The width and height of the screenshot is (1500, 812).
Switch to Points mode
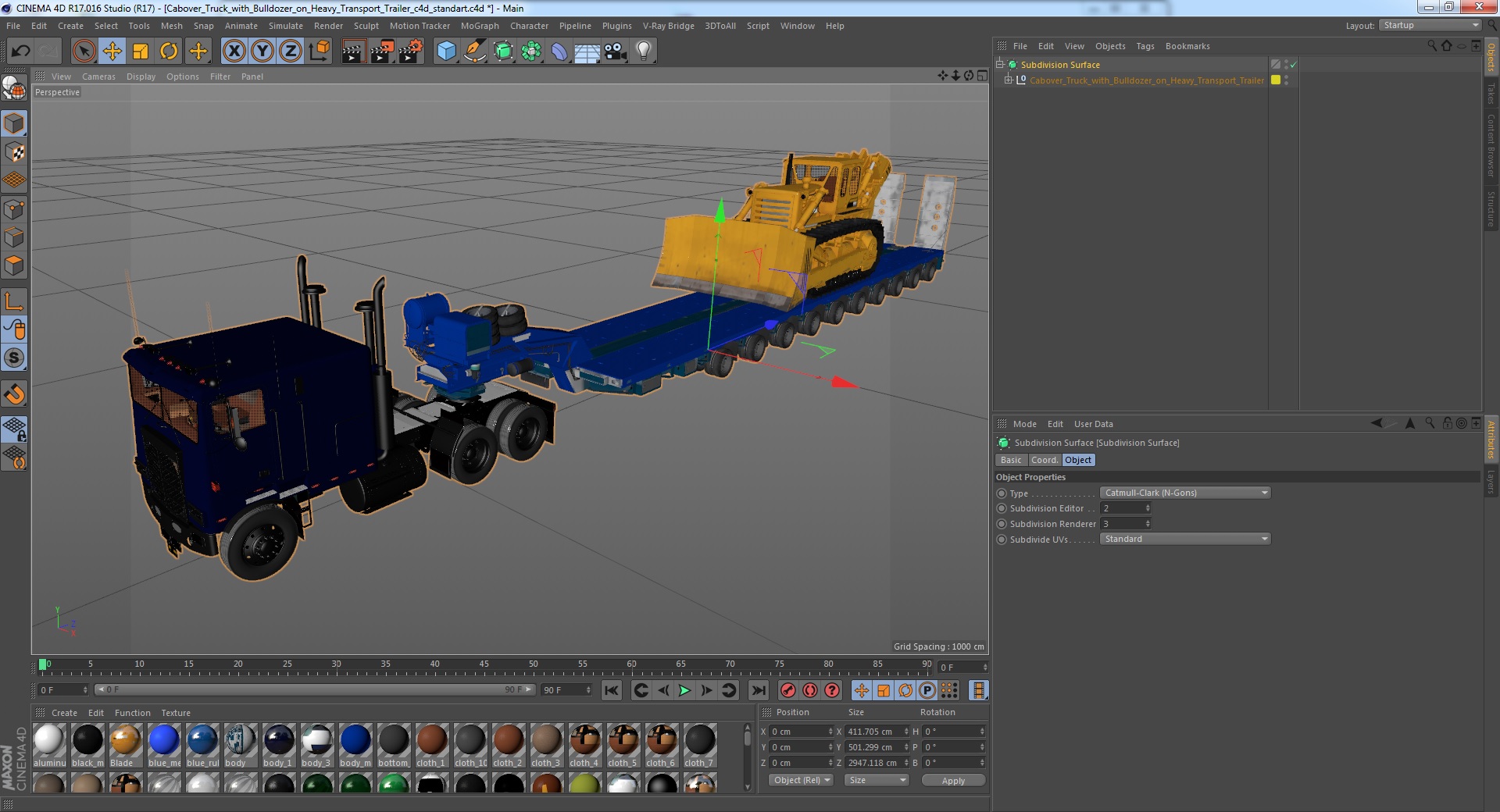pos(14,209)
